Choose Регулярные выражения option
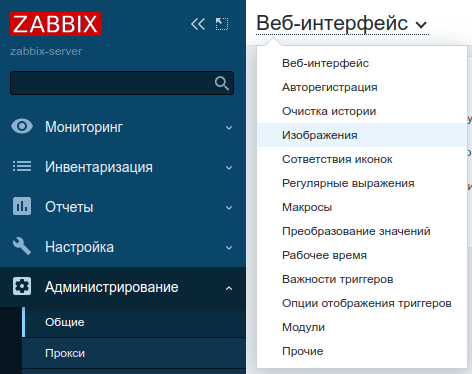Image resolution: width=472 pixels, height=374 pixels. tap(362, 183)
